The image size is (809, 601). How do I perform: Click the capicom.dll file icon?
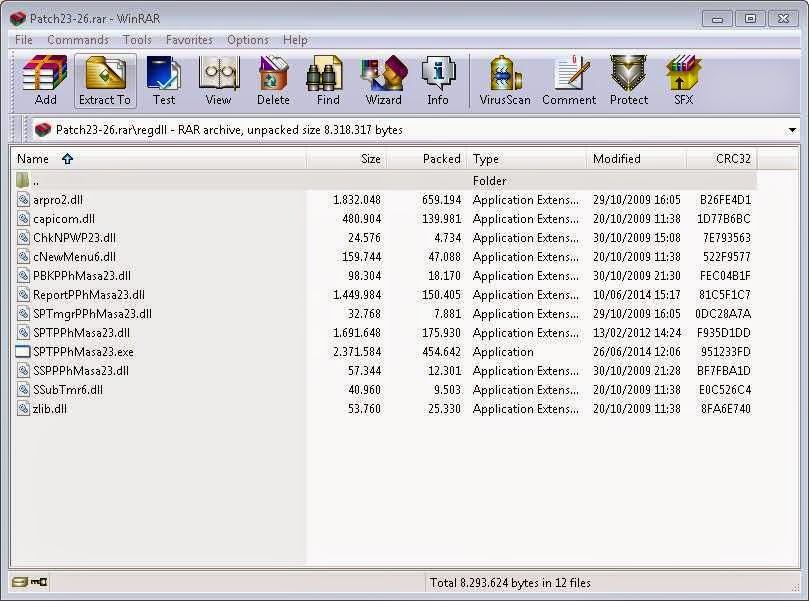coord(23,219)
